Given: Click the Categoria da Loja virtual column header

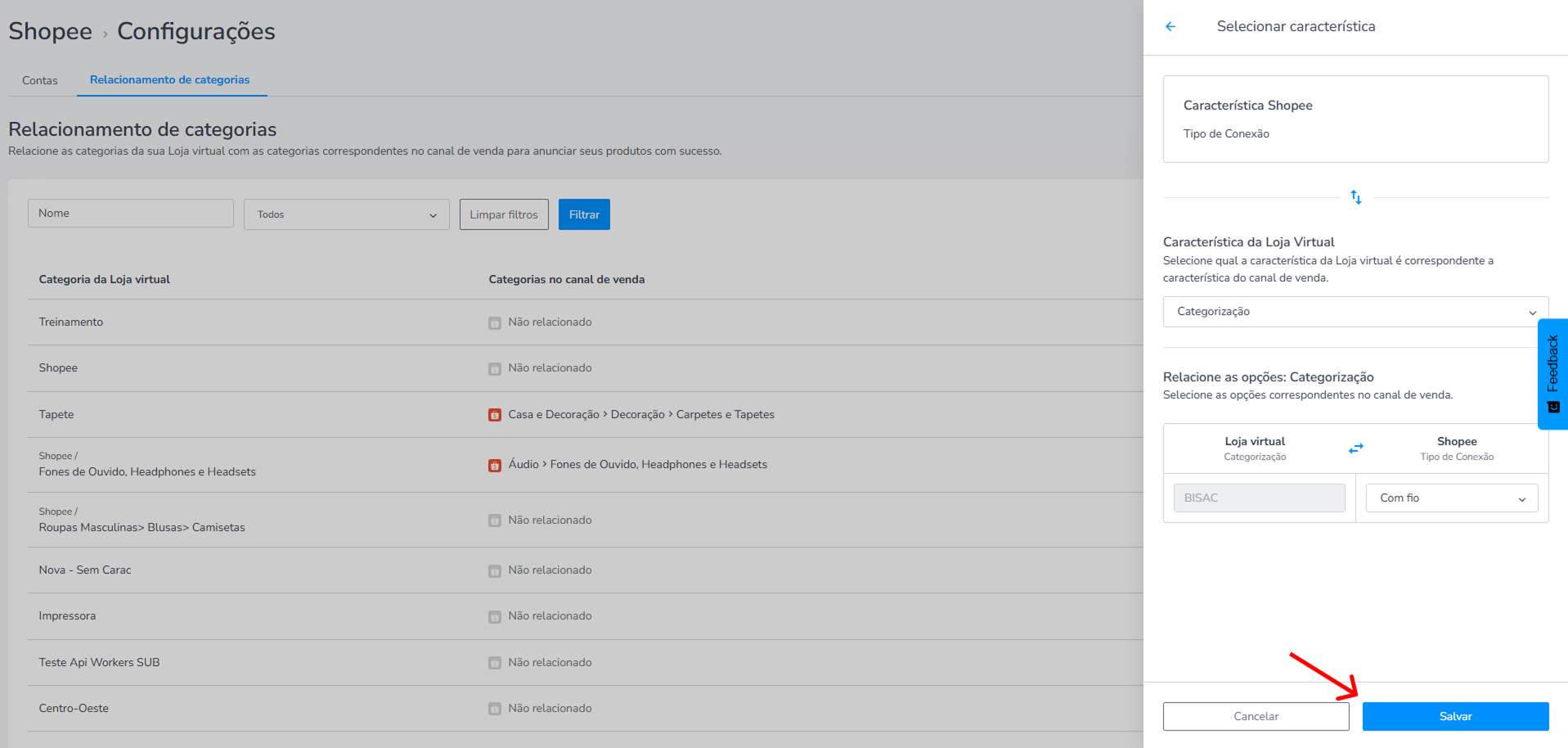Looking at the screenshot, I should point(105,279).
